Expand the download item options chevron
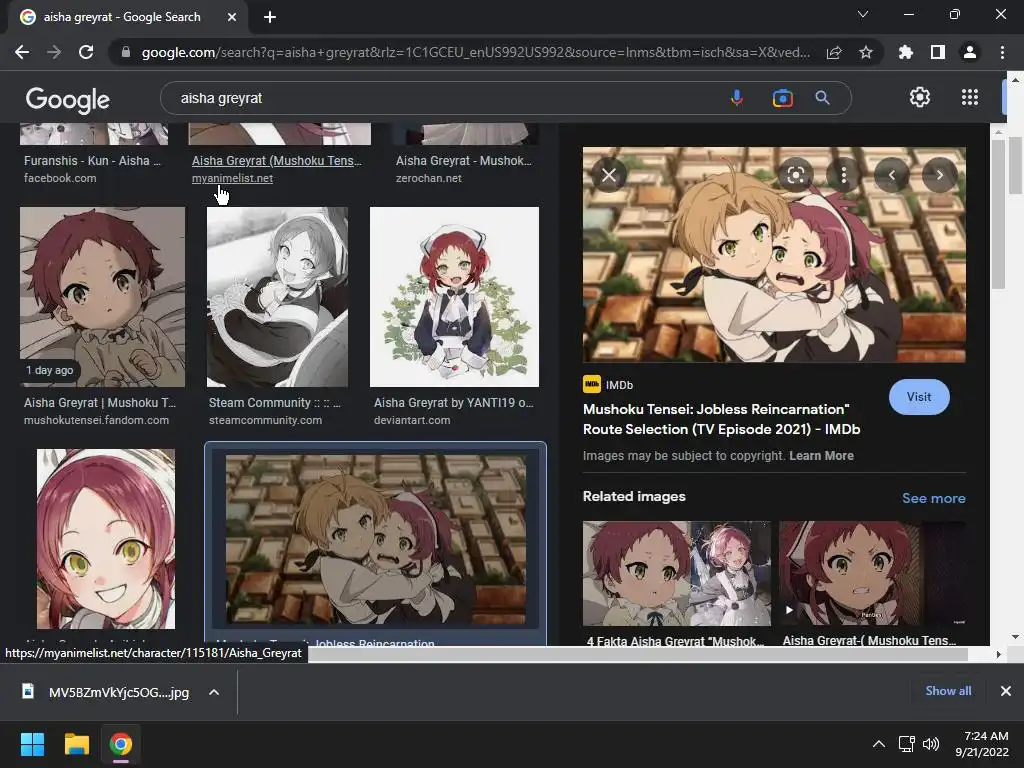The image size is (1024, 768). 214,692
